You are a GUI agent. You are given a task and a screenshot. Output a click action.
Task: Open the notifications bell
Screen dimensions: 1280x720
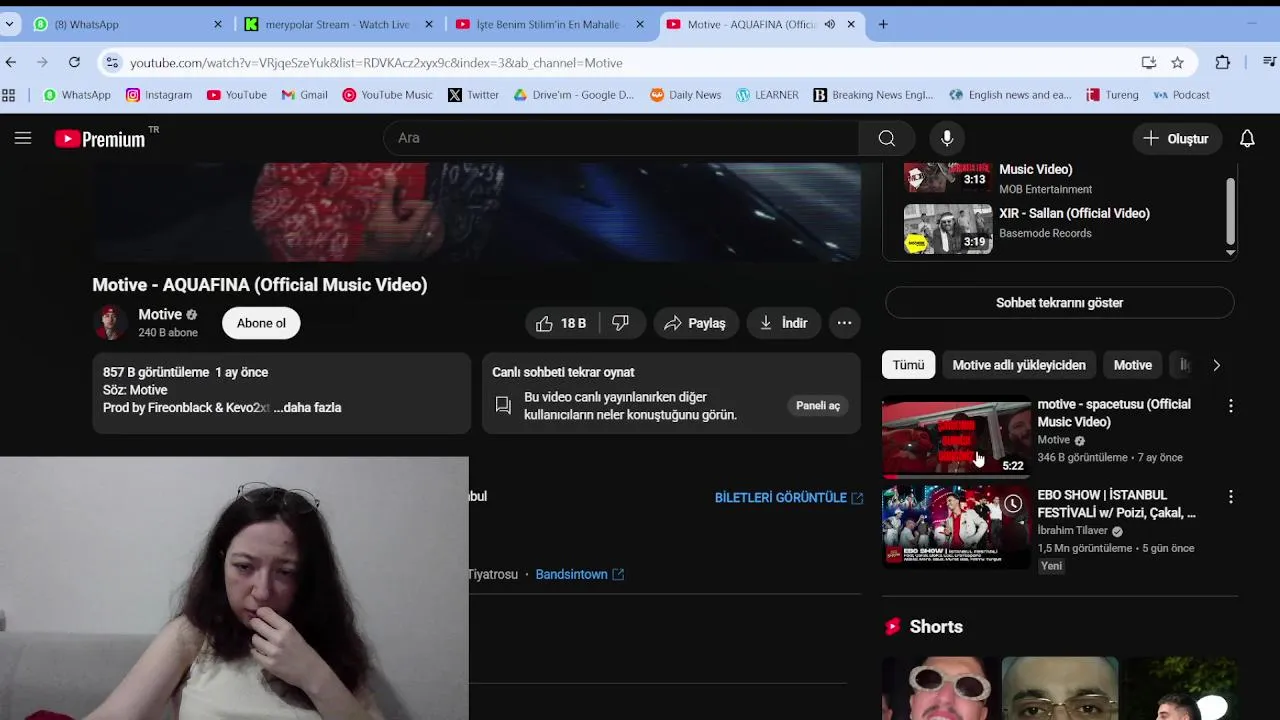[x=1247, y=138]
